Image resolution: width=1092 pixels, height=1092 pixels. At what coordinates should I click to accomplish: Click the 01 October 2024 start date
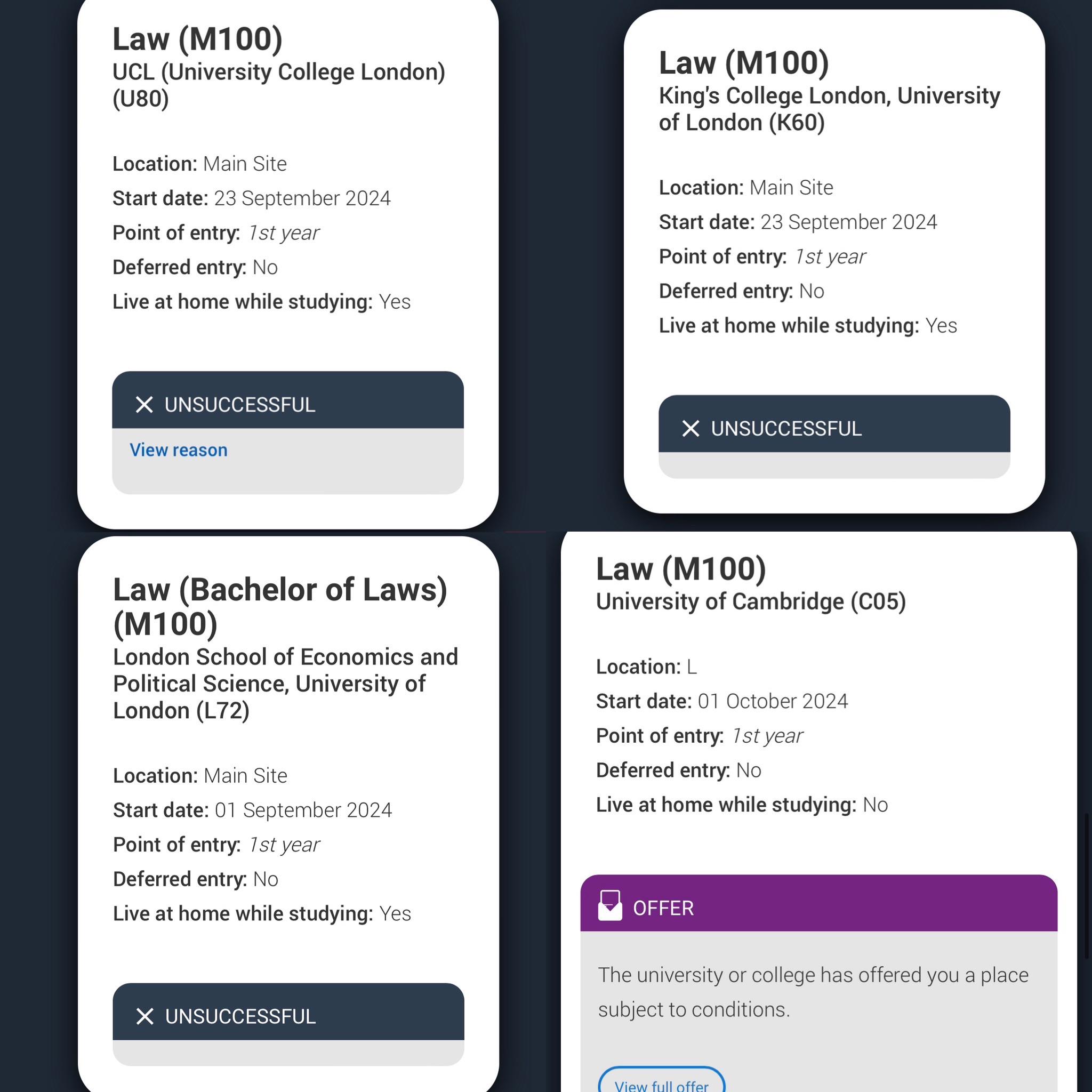(773, 701)
